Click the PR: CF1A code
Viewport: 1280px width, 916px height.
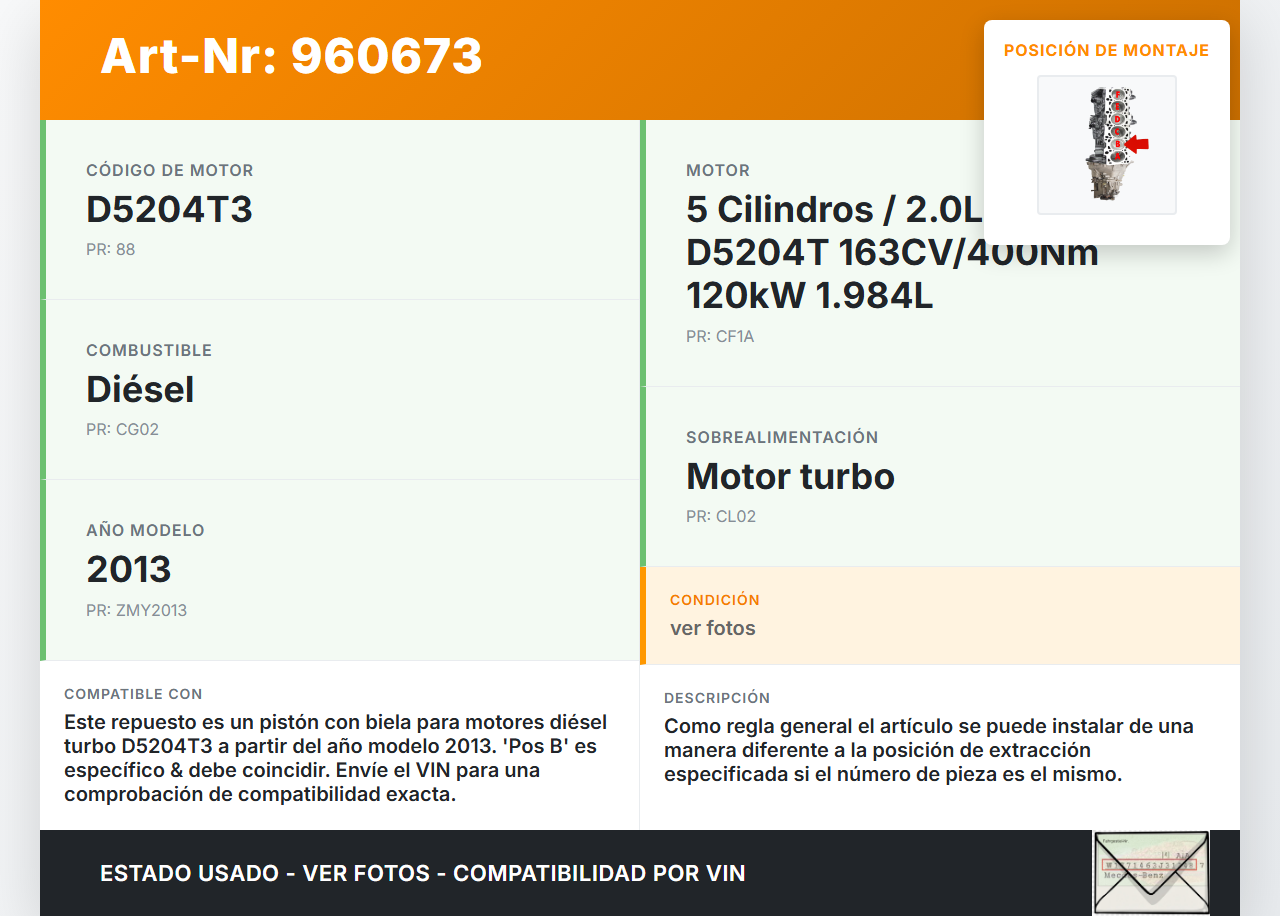click(x=720, y=336)
